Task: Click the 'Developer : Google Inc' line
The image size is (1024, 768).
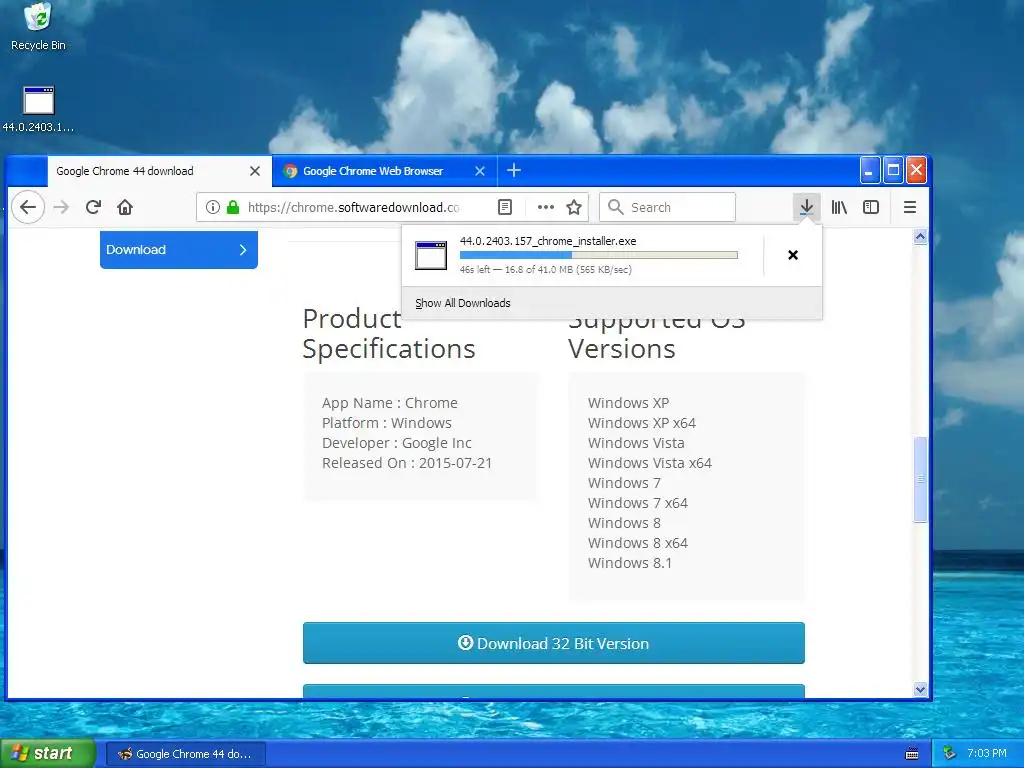Action: pyautogui.click(x=396, y=443)
